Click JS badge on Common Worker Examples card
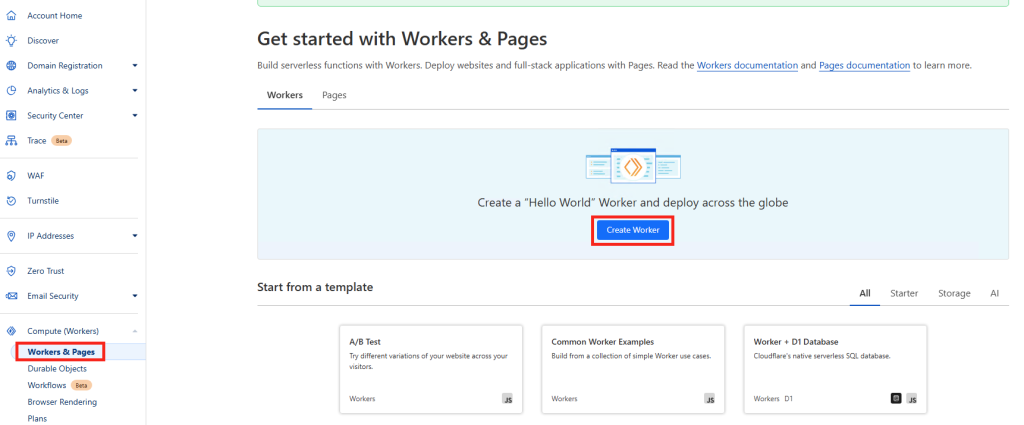1024x425 pixels. [x=710, y=398]
